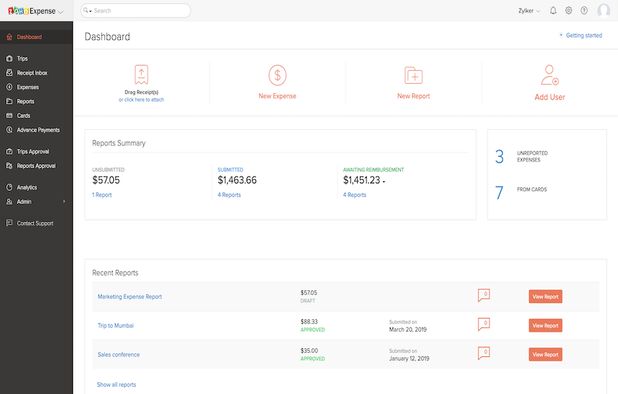Click the Add User label
The image size is (618, 394).
click(x=549, y=97)
